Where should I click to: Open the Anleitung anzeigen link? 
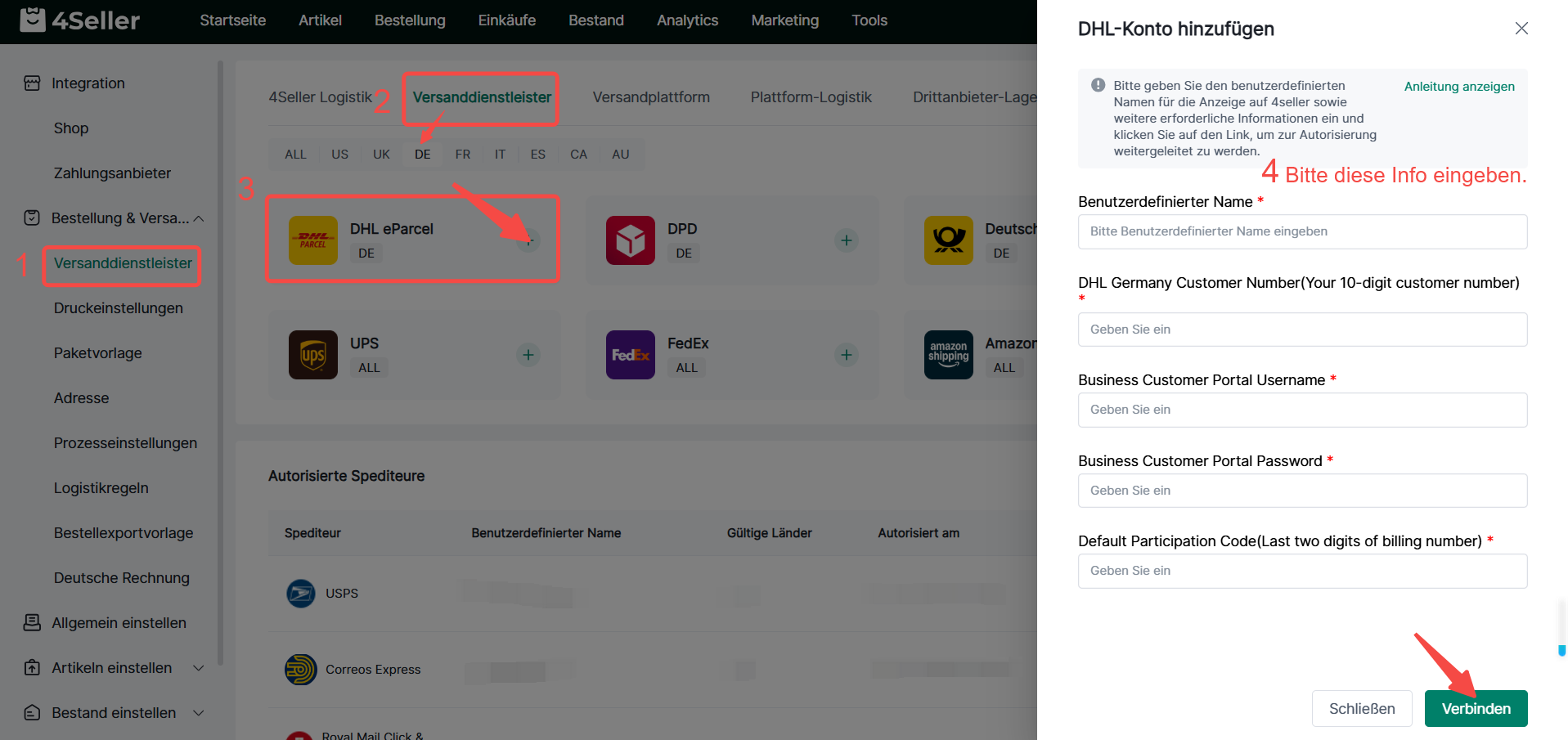coord(1458,87)
